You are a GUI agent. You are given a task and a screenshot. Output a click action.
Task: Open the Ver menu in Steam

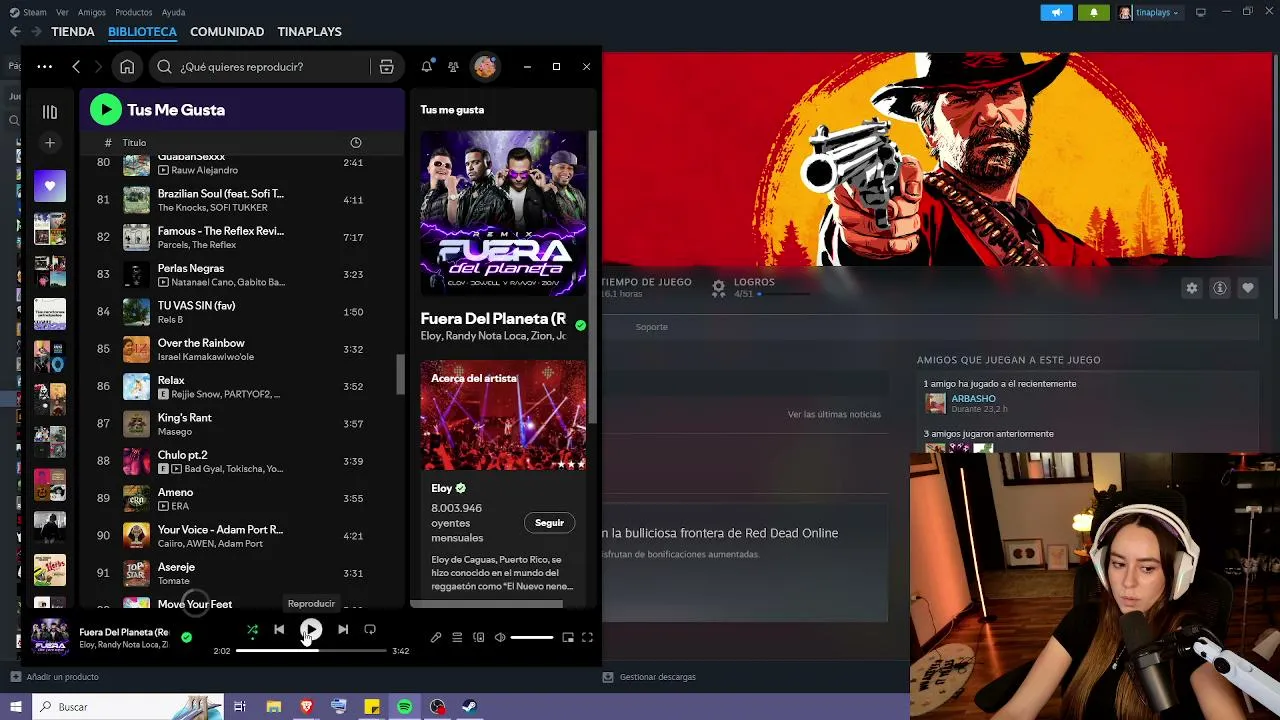[x=63, y=12]
